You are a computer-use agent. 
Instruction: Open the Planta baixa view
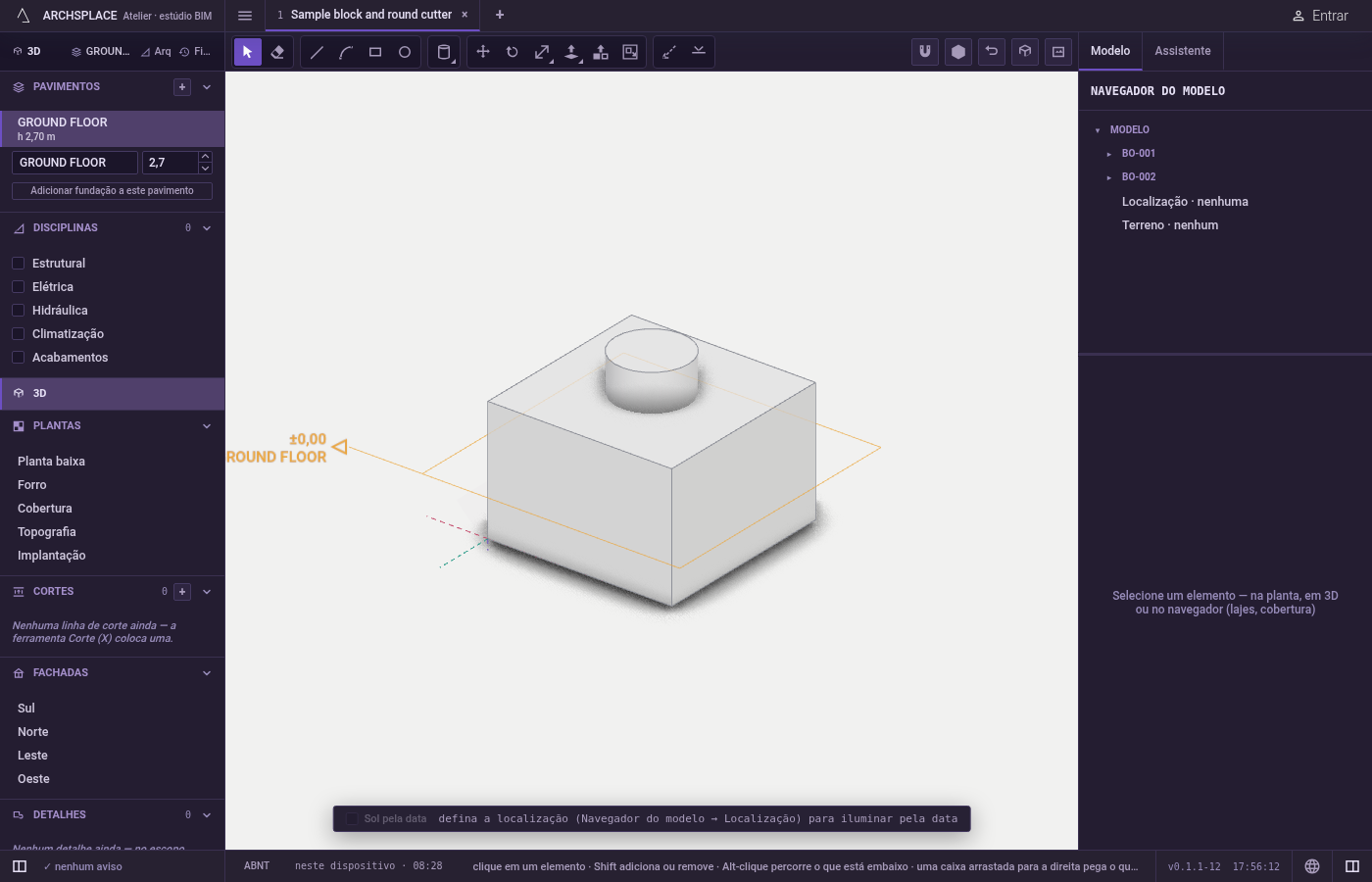pyautogui.click(x=51, y=462)
